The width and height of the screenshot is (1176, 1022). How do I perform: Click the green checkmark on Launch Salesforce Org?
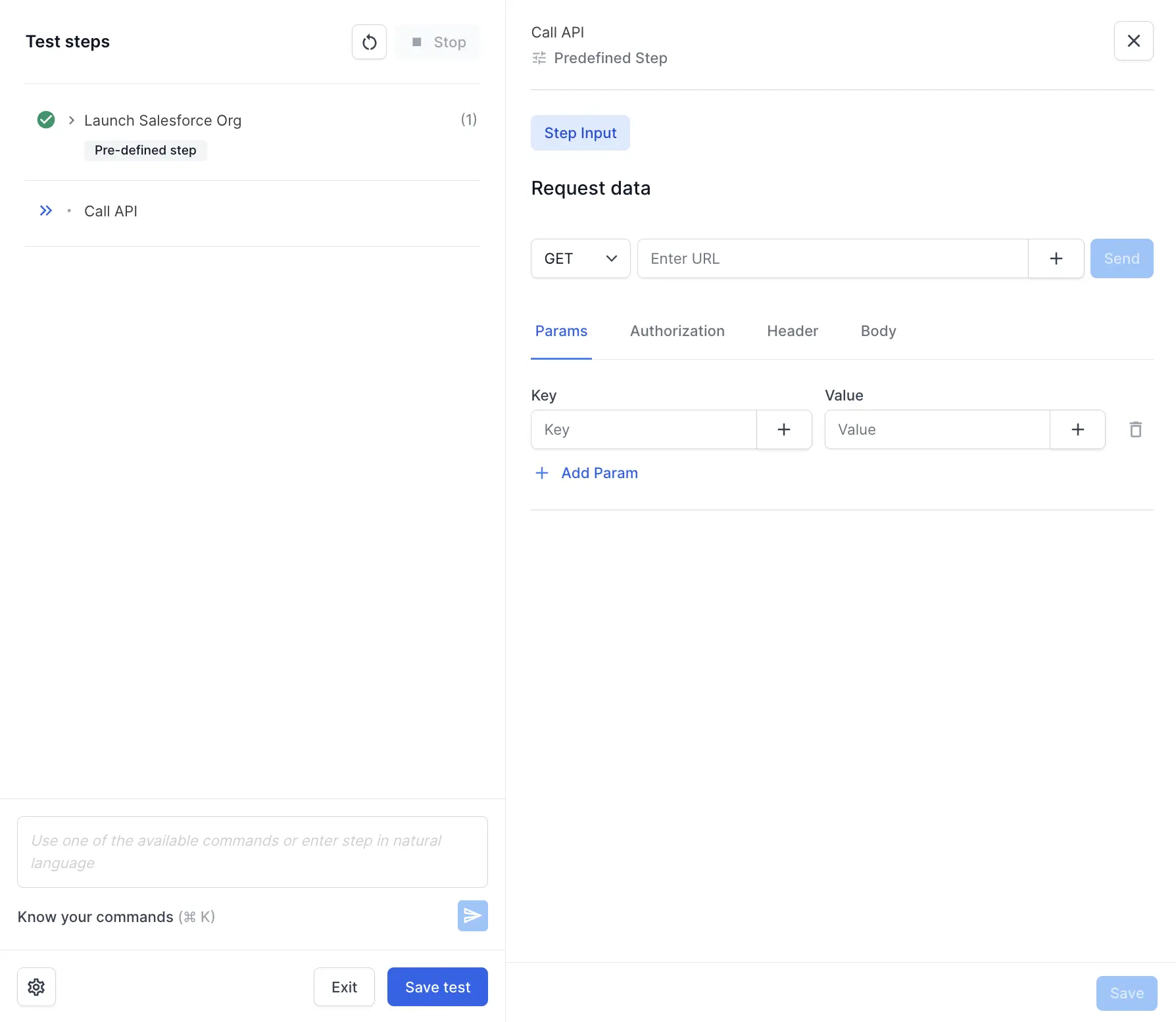pyautogui.click(x=45, y=120)
